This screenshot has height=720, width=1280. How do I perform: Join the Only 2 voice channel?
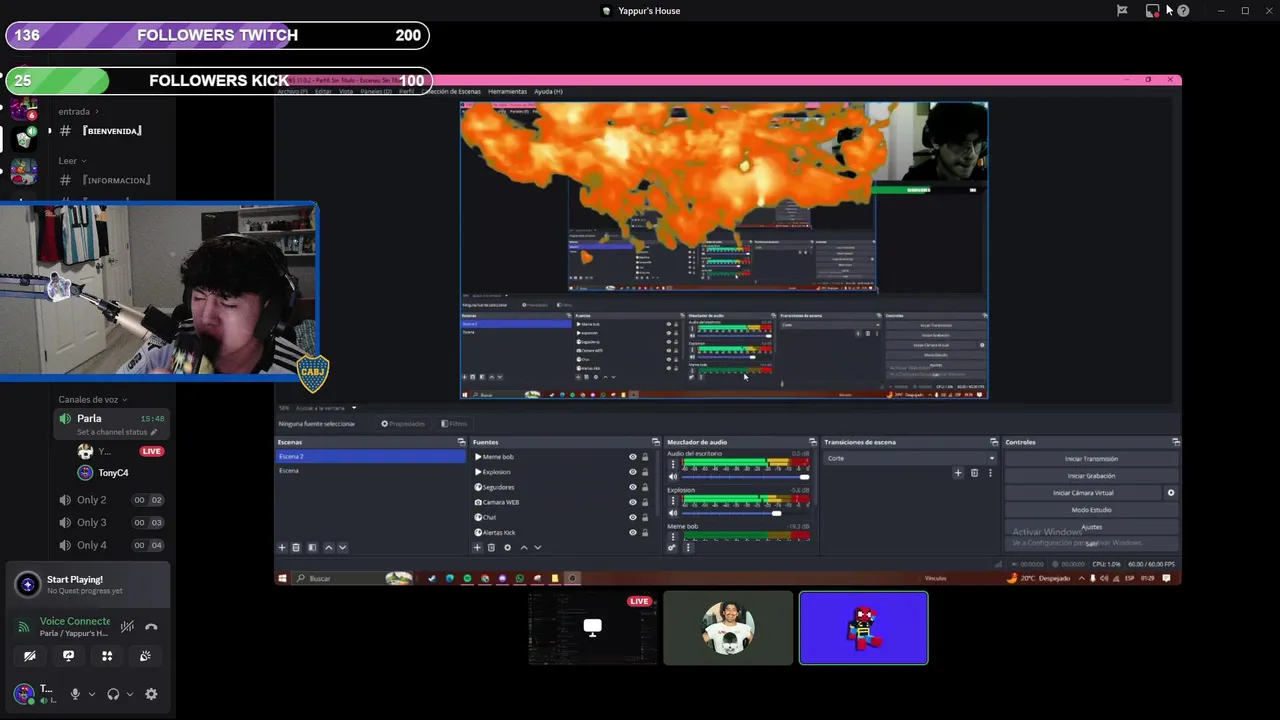pos(110,500)
